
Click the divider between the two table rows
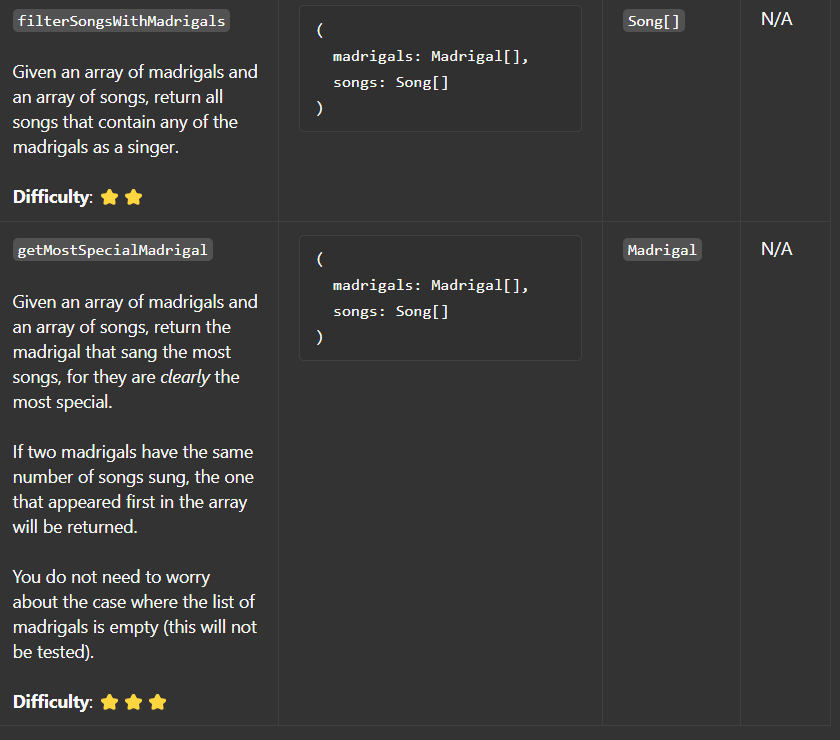click(x=420, y=218)
